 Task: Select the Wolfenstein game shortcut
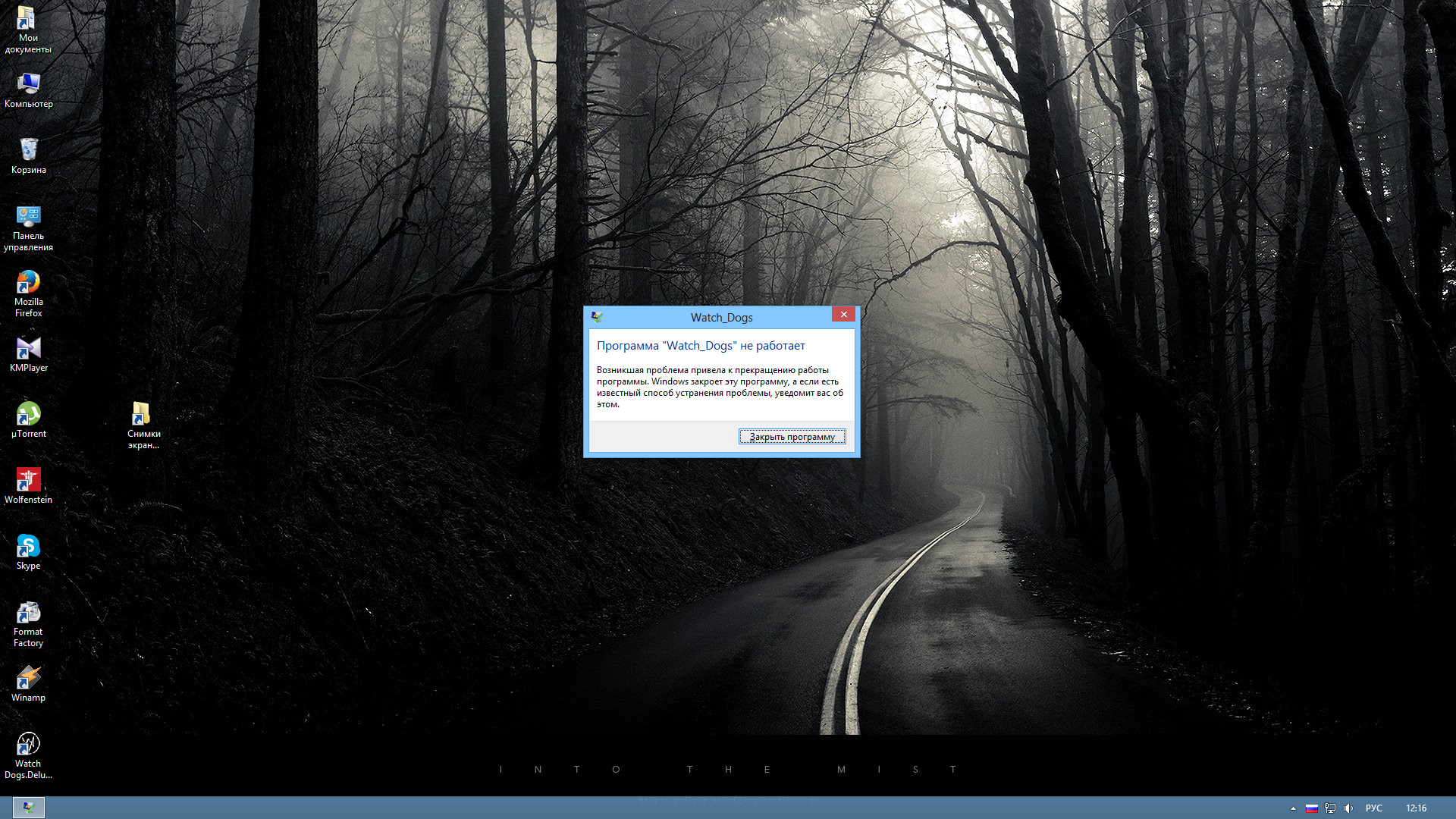pyautogui.click(x=28, y=486)
